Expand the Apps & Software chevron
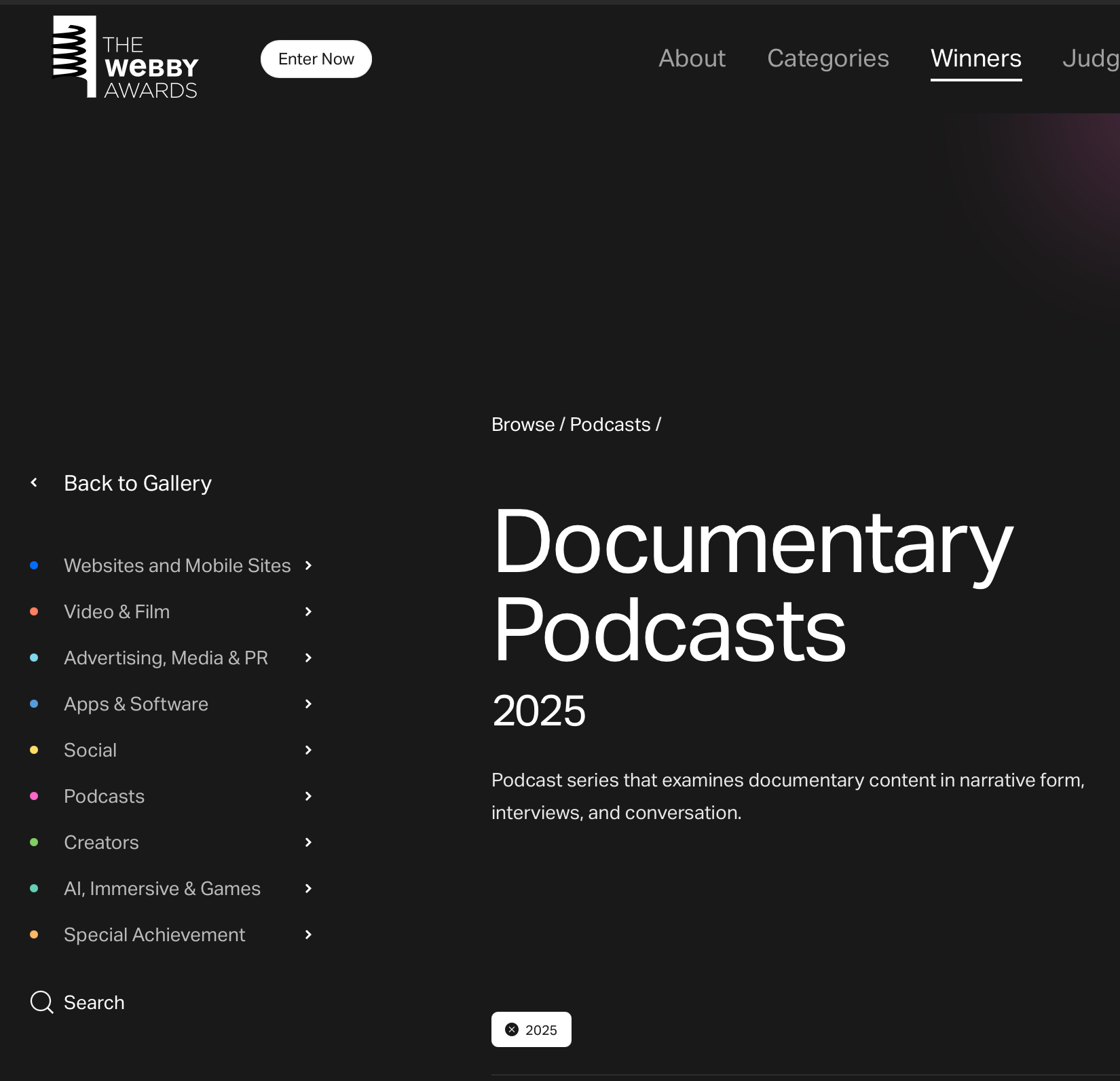 coord(308,704)
